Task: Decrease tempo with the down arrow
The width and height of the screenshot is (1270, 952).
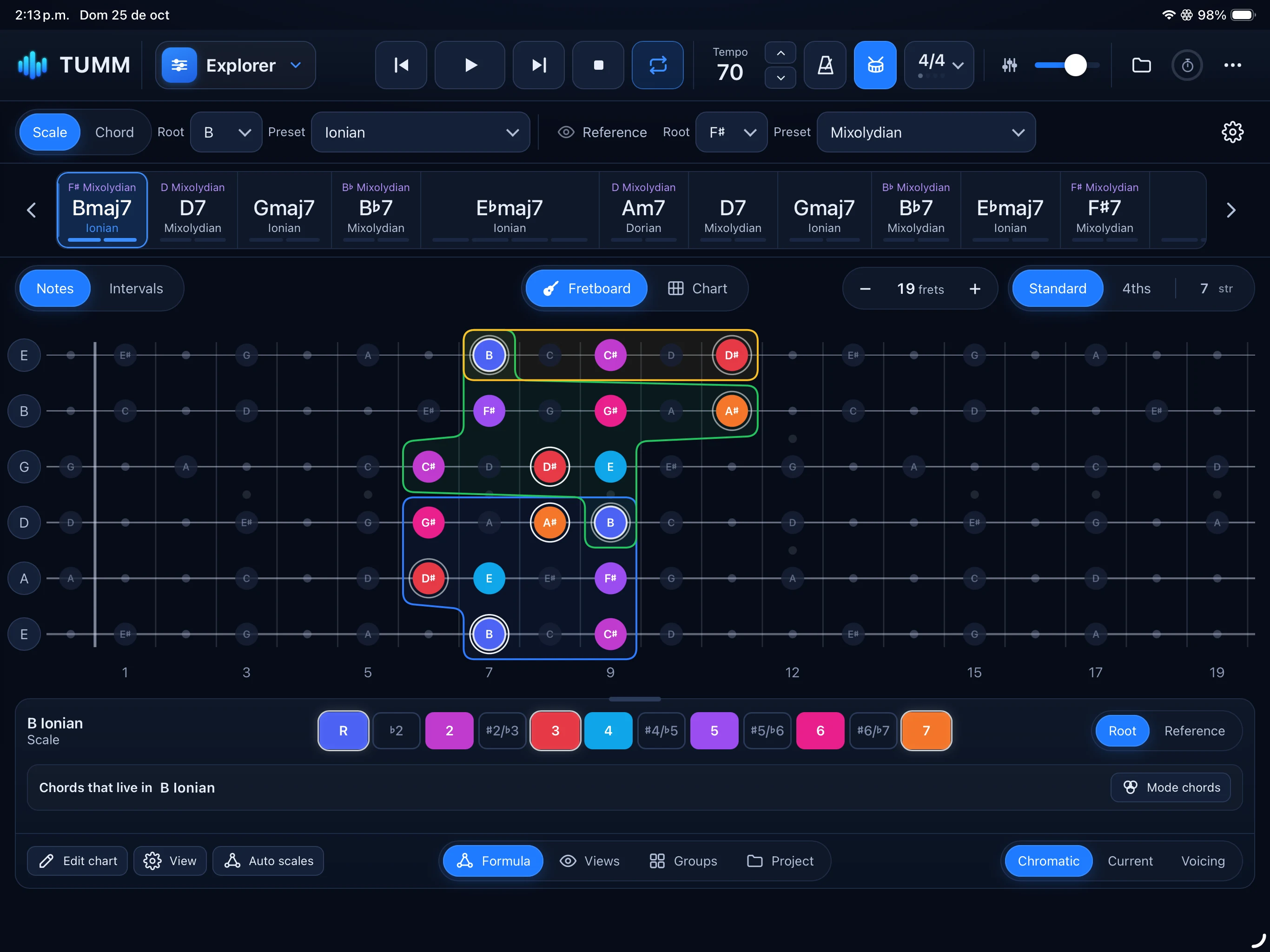Action: (x=780, y=78)
